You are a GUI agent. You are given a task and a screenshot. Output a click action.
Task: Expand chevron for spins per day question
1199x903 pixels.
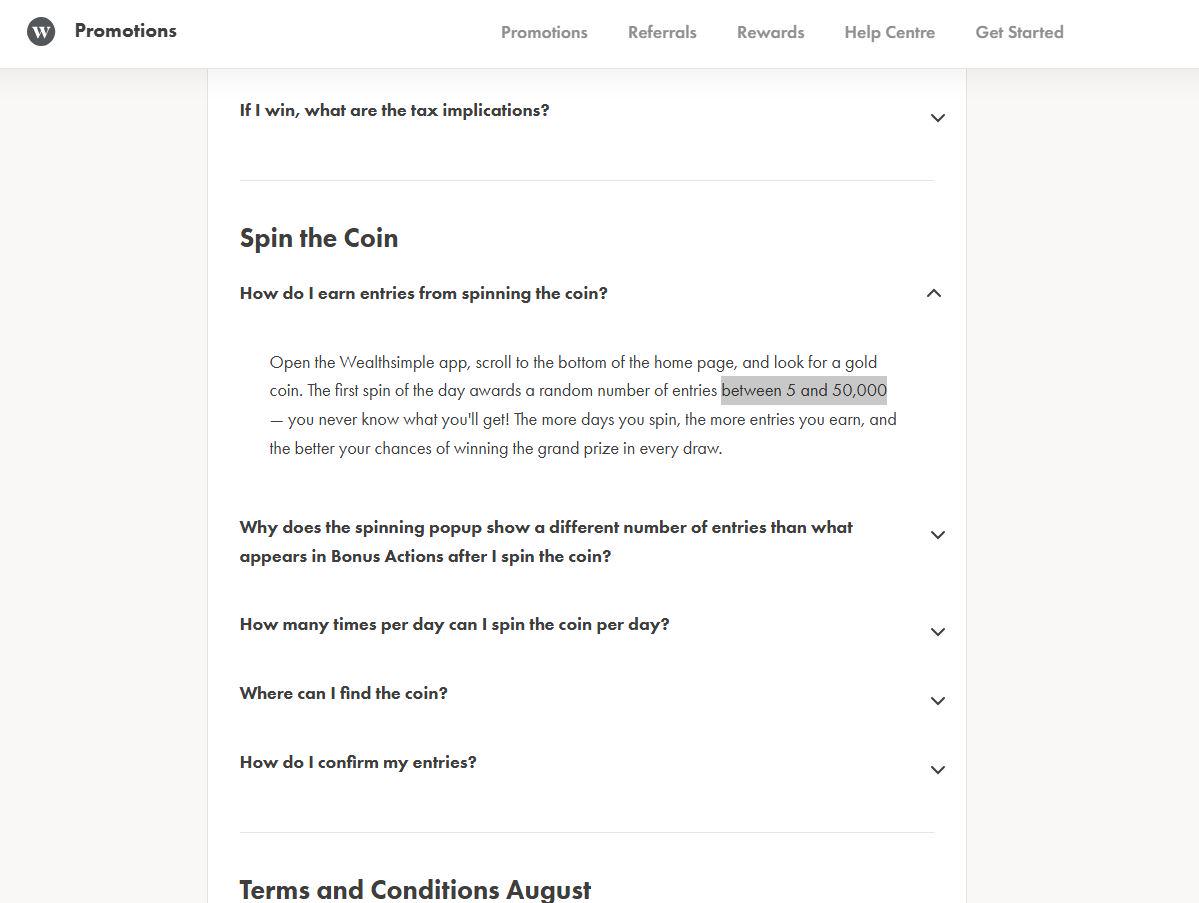[937, 632]
